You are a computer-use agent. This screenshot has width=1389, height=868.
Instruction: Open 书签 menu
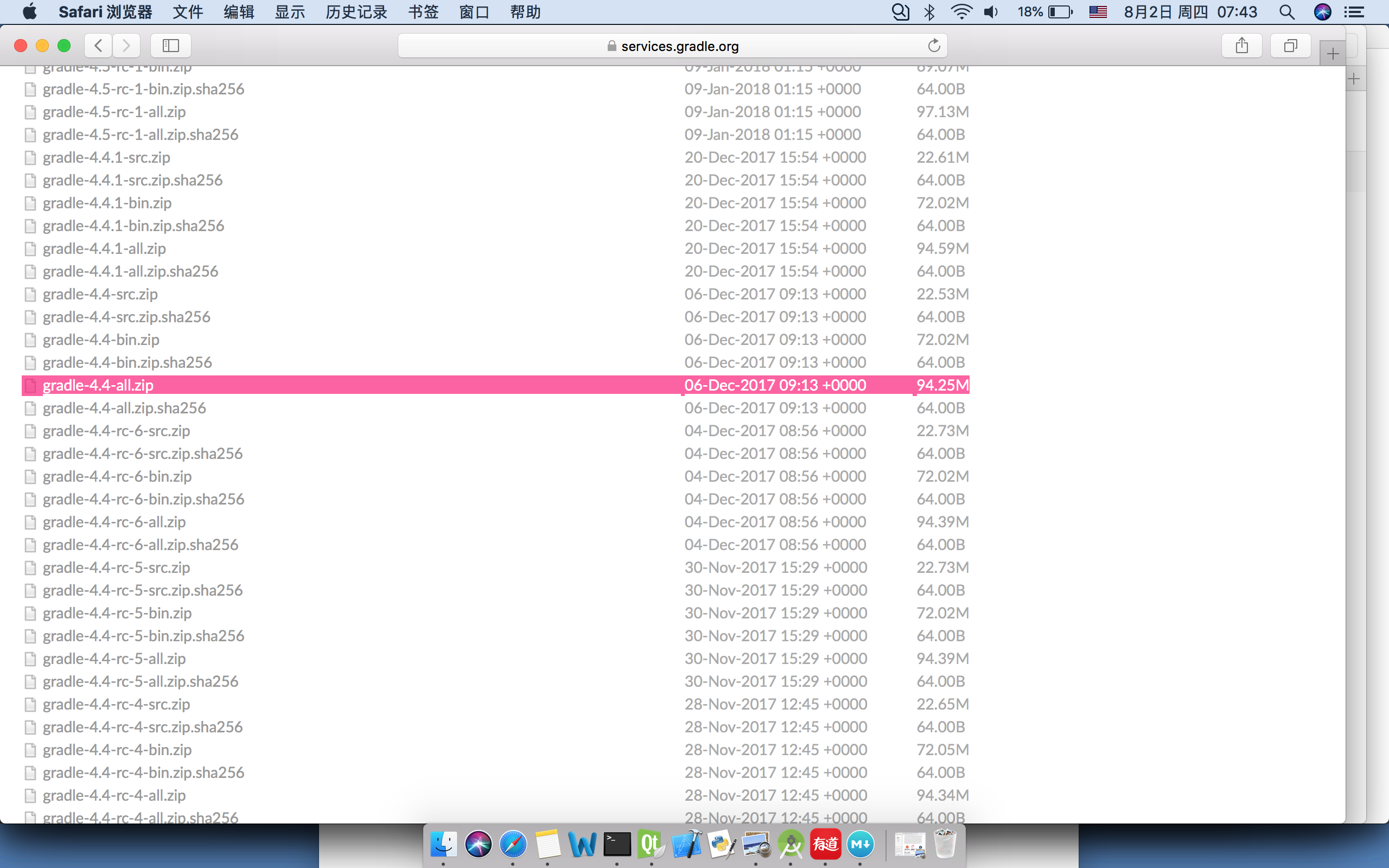(x=423, y=12)
